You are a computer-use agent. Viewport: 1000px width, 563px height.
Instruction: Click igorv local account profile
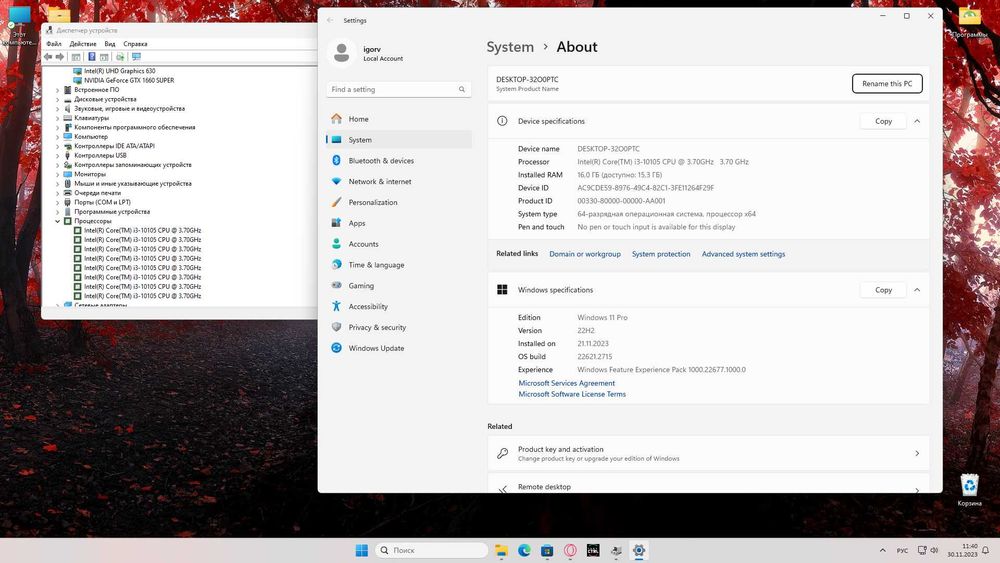tap(367, 53)
